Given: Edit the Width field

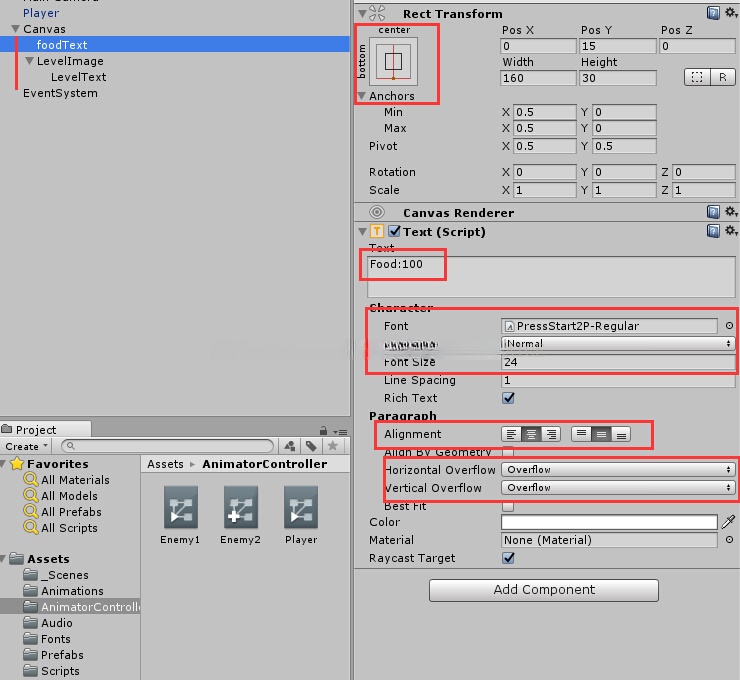Looking at the screenshot, I should coord(538,78).
